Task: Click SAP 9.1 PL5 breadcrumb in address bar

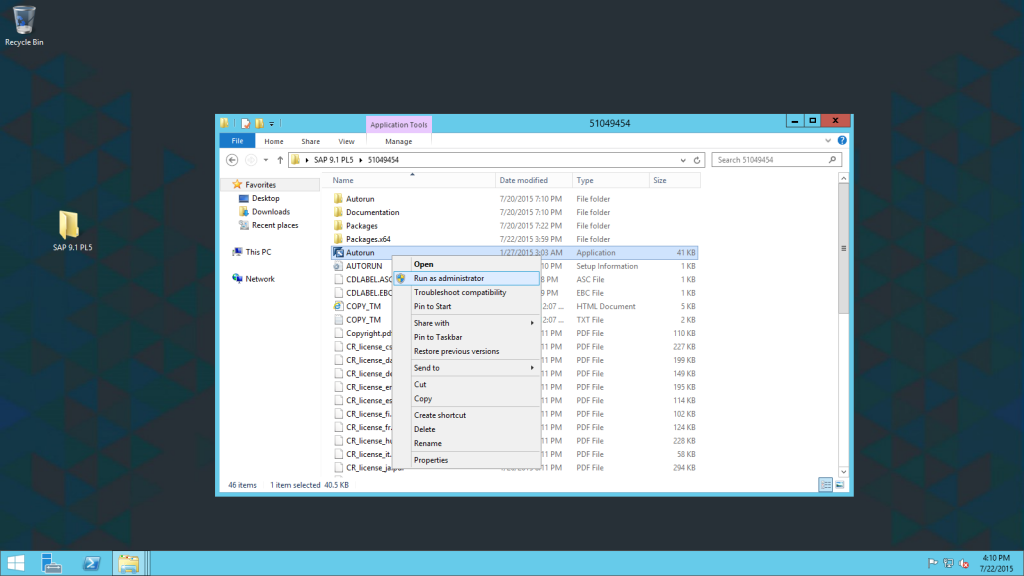Action: [333, 160]
